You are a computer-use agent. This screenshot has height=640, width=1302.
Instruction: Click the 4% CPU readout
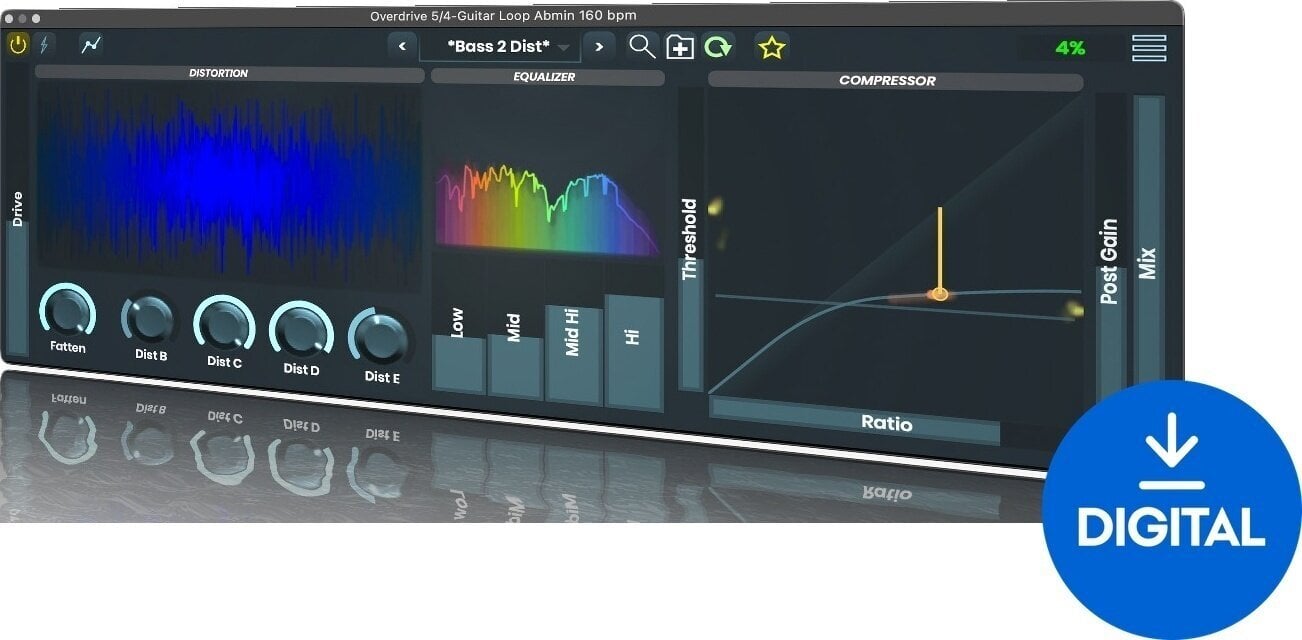1070,48
